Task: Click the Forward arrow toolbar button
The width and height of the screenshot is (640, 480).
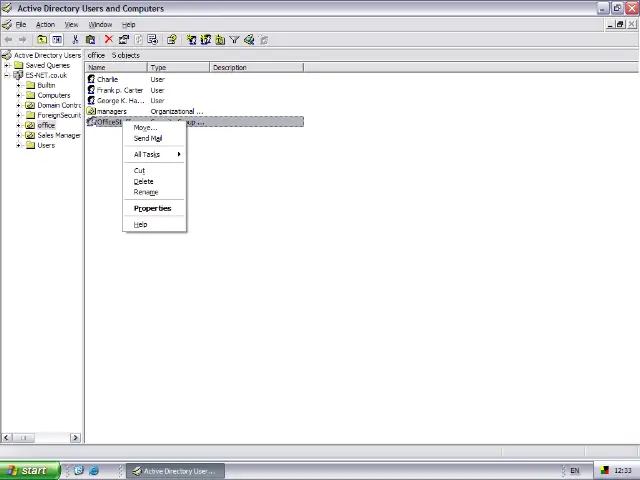Action: (23, 40)
